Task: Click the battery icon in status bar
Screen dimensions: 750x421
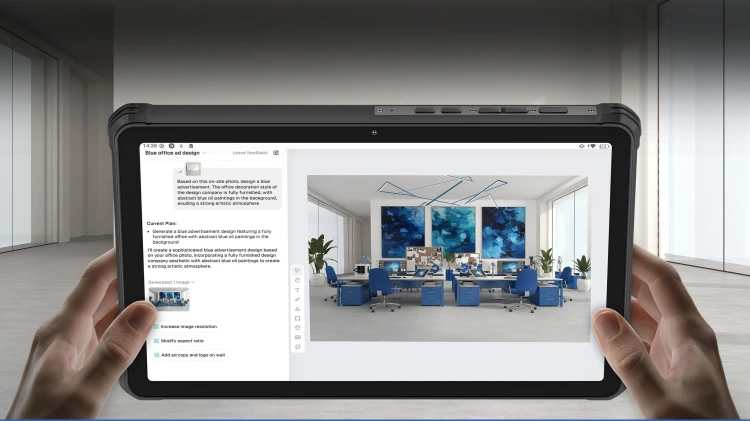Action: [x=604, y=146]
